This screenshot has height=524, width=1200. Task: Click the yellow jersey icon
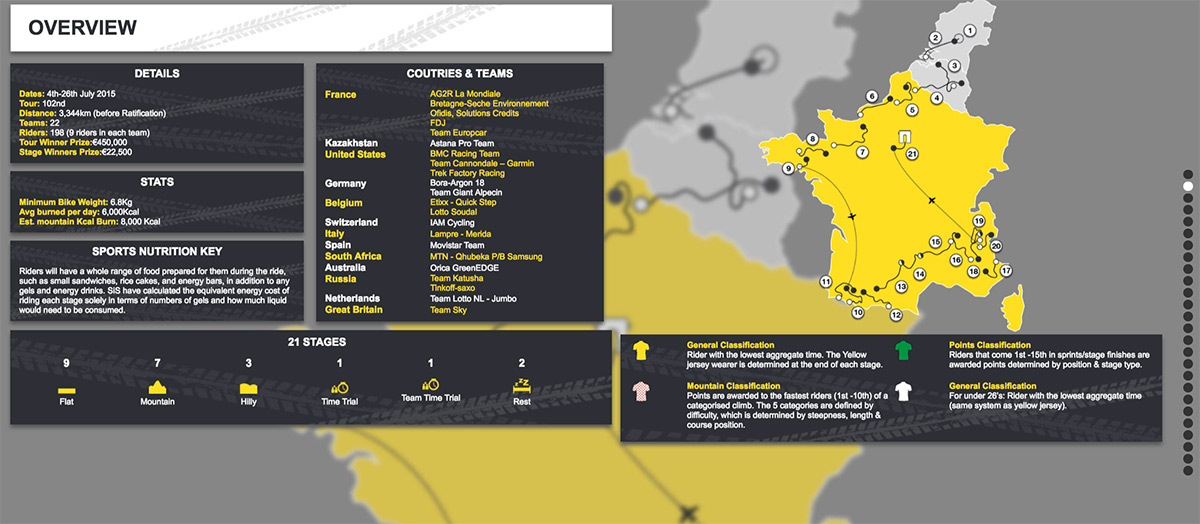click(x=642, y=351)
